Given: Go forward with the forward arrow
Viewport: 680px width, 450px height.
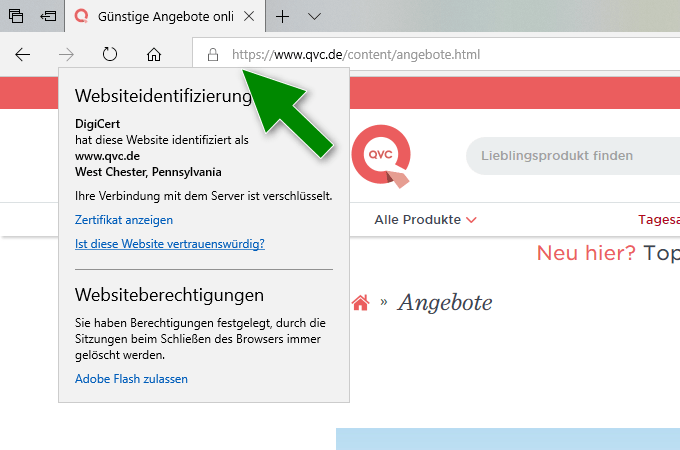Looking at the screenshot, I should point(66,55).
